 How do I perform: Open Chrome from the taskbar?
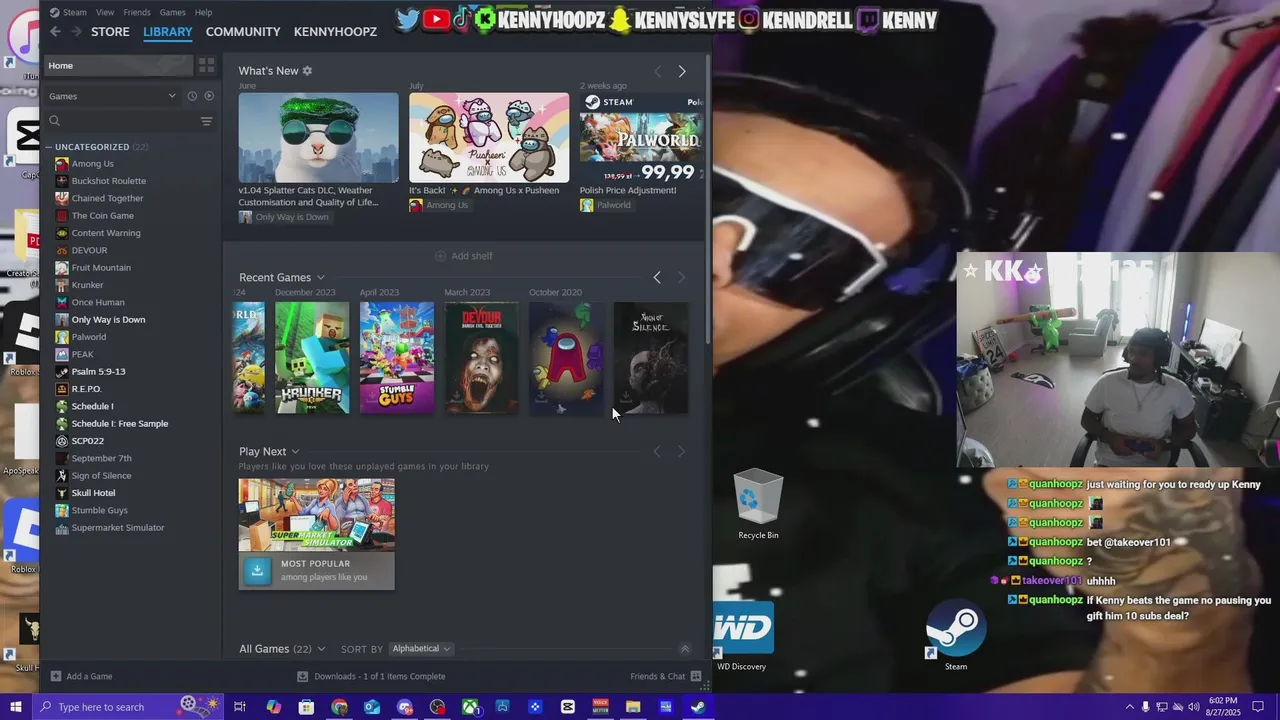point(339,707)
